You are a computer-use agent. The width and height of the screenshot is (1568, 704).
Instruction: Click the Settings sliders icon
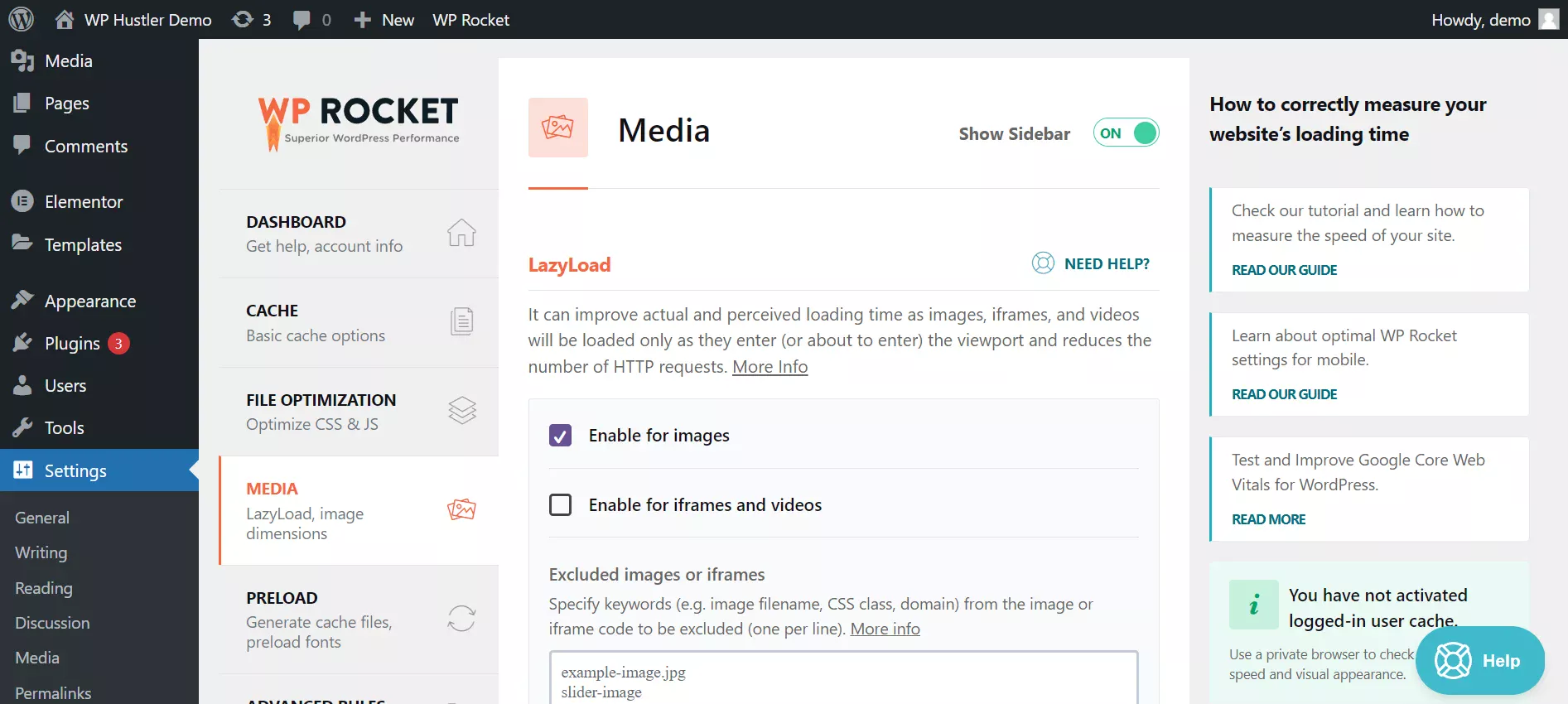(x=22, y=470)
